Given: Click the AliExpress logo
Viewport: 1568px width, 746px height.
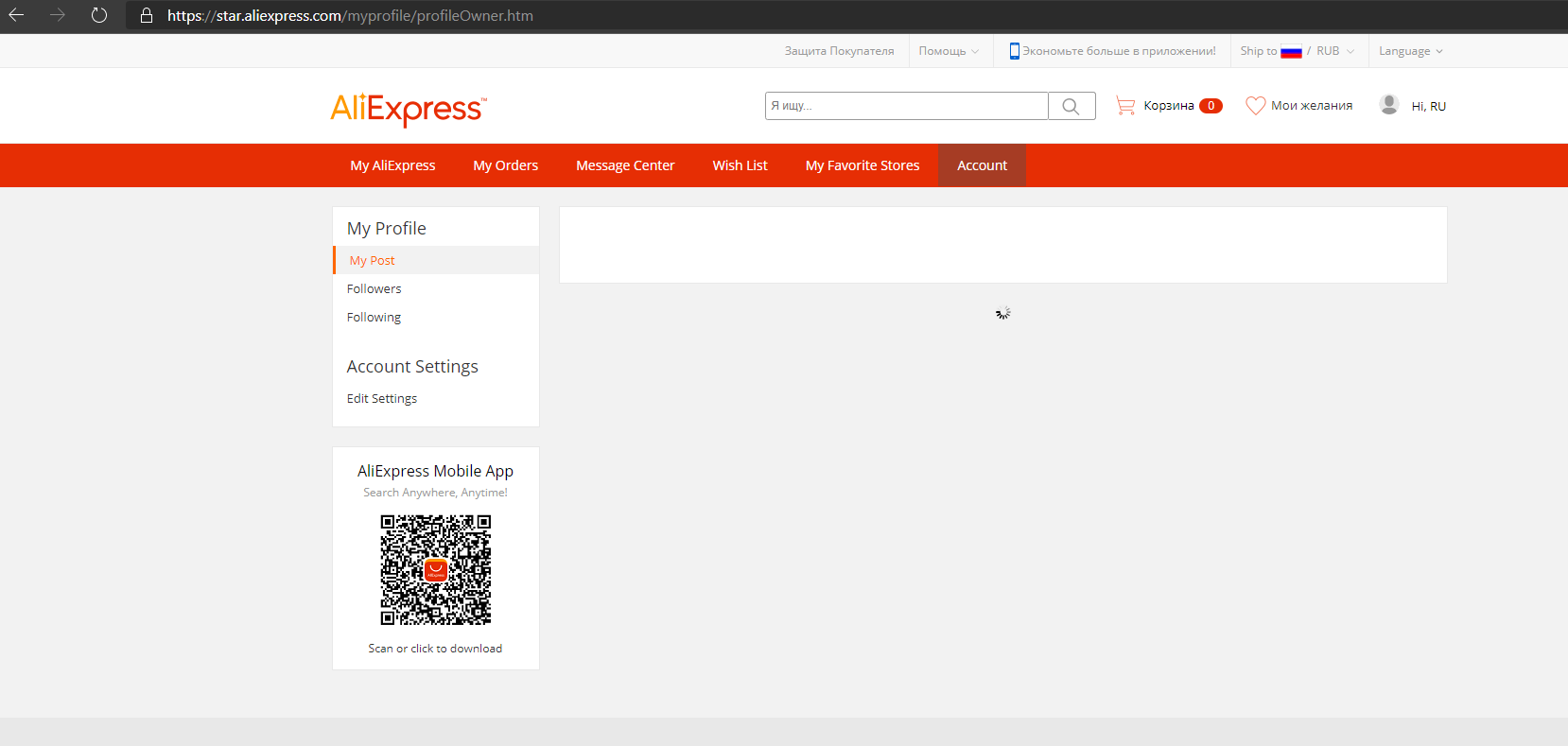Looking at the screenshot, I should [x=409, y=109].
